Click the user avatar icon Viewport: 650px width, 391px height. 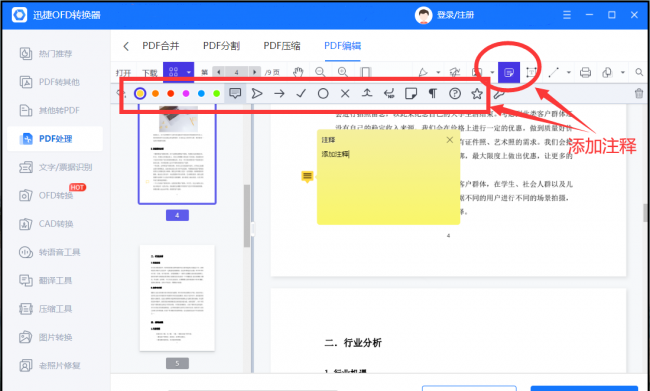click(423, 15)
